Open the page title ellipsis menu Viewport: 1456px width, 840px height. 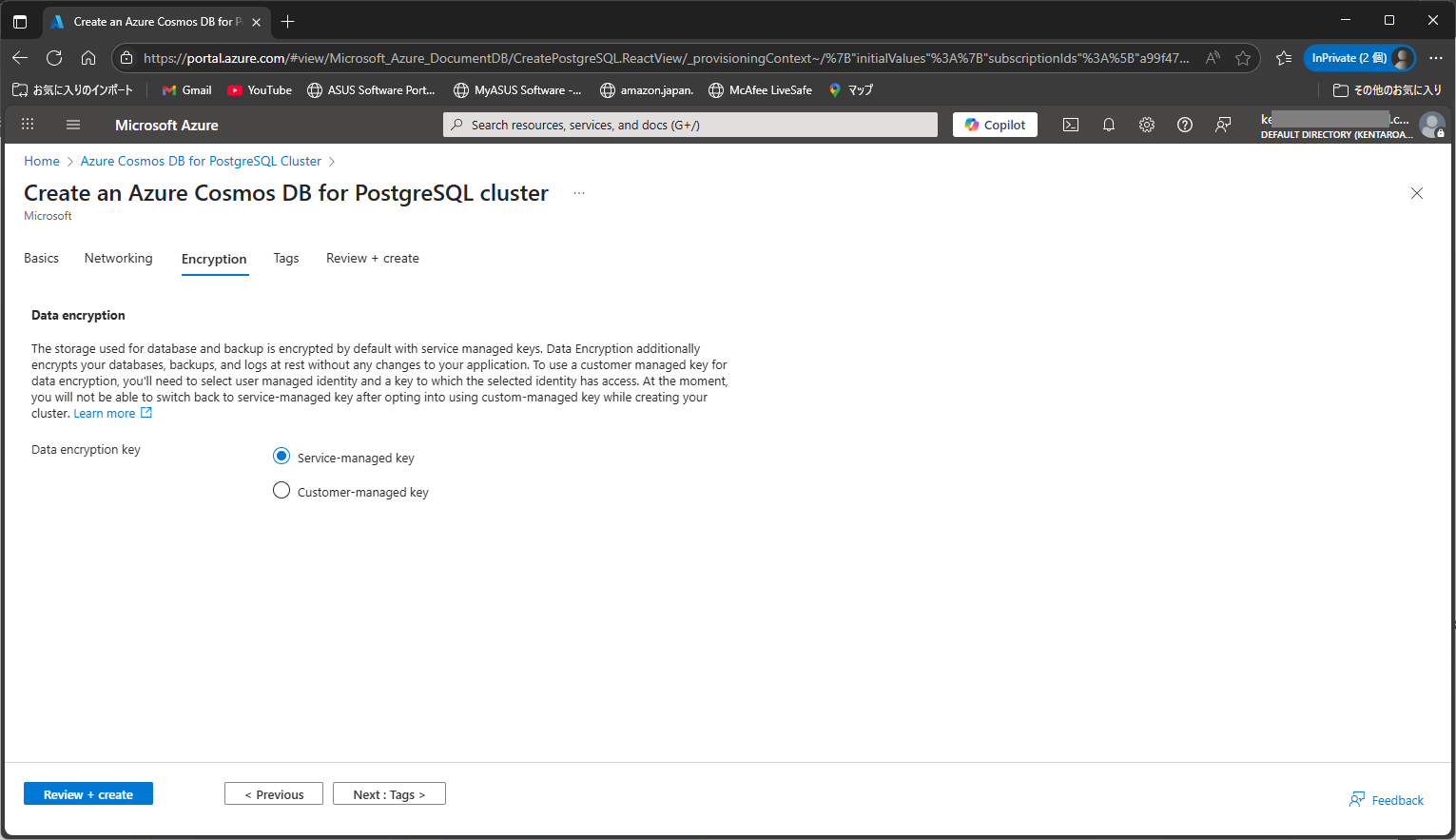tap(579, 192)
